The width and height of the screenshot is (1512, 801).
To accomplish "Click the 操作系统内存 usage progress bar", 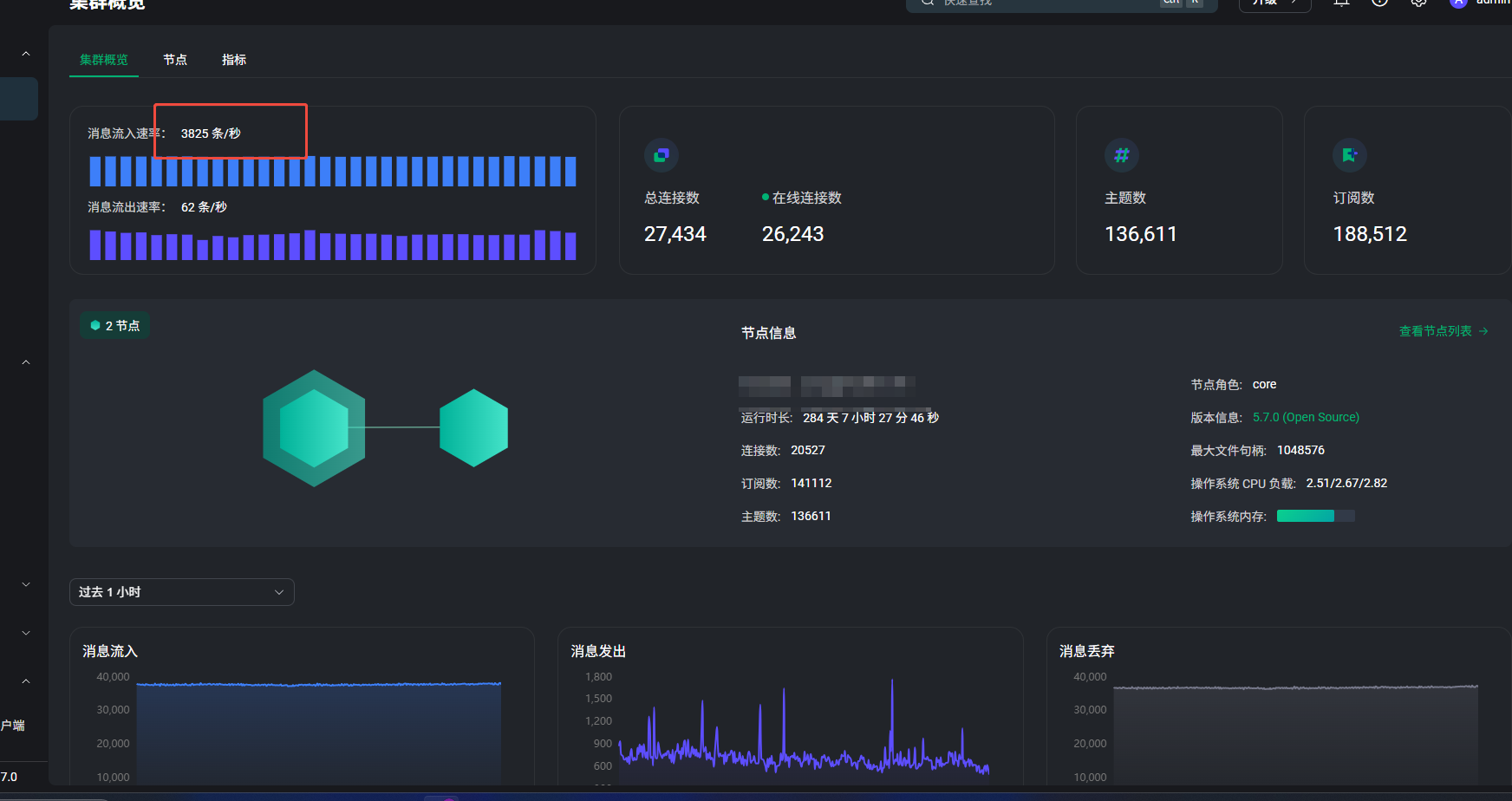I will click(x=1315, y=517).
